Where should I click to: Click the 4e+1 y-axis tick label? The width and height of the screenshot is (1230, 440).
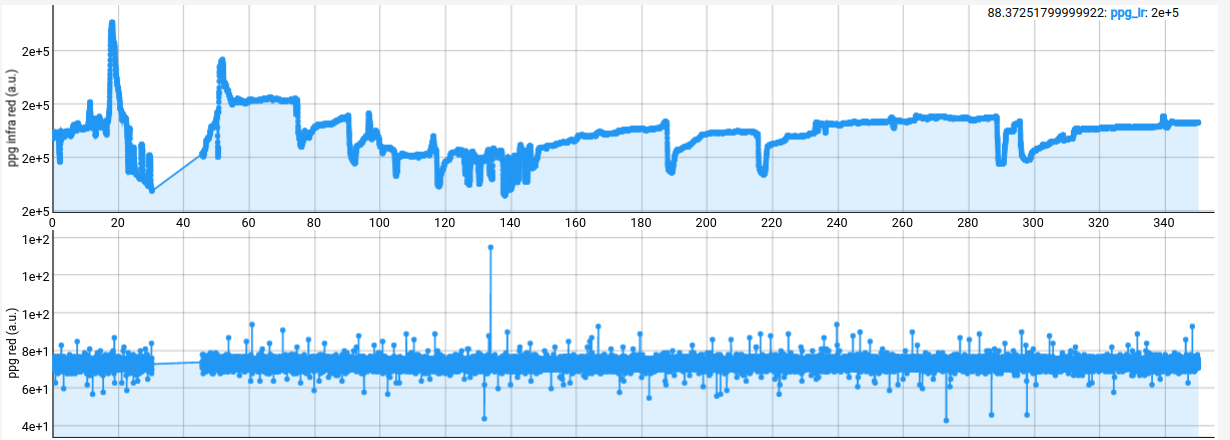[x=37, y=427]
